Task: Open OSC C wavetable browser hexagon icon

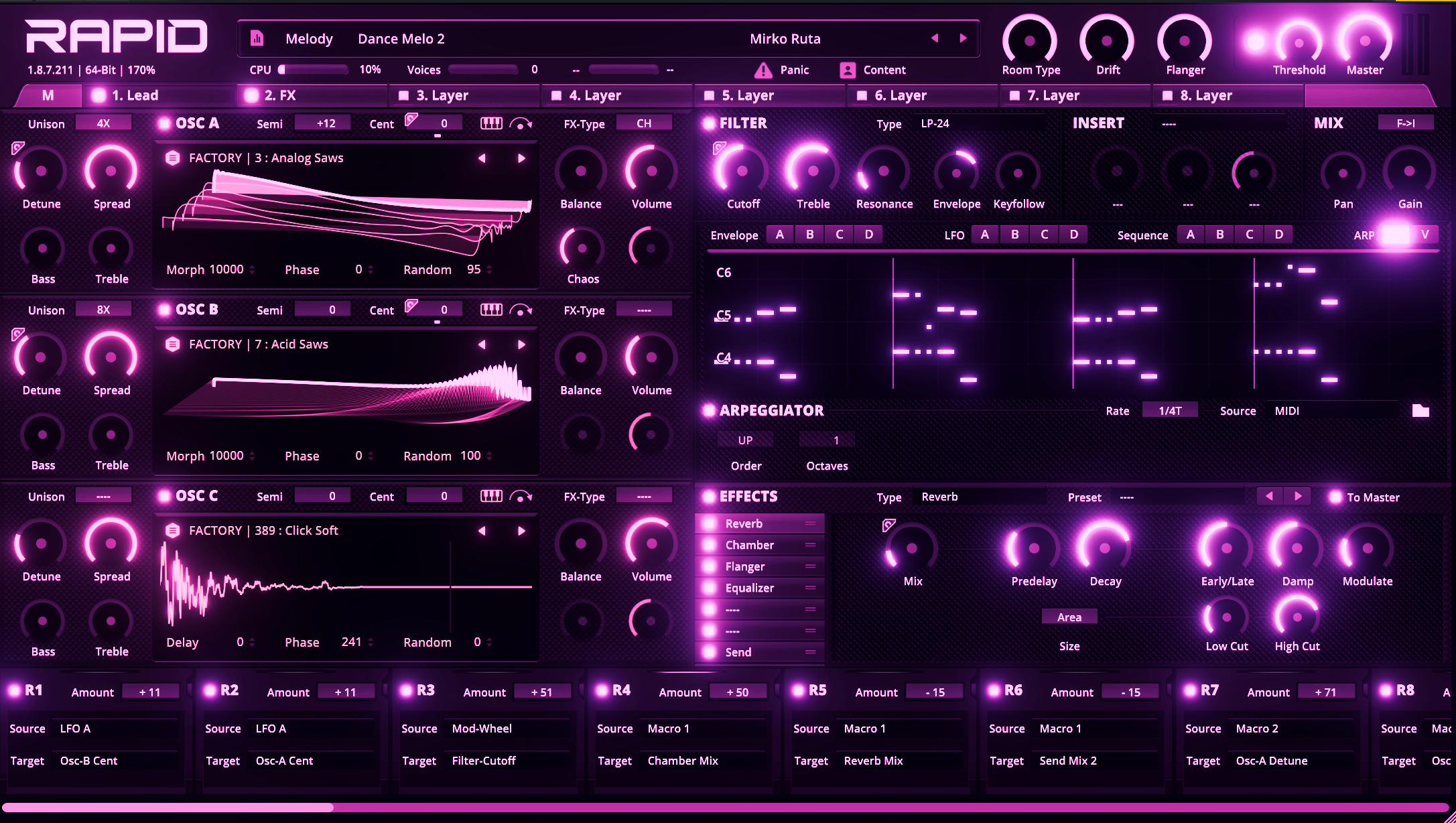Action: point(173,531)
